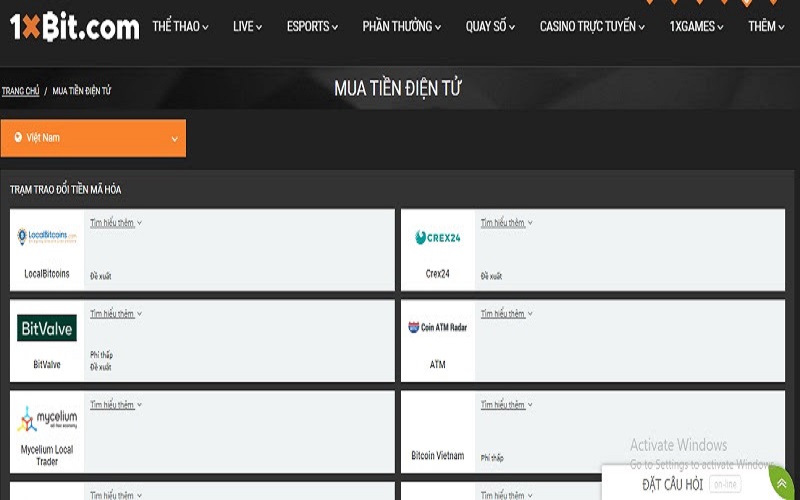Screen dimensions: 800x500
Task: Click the 1xBit.com site logo
Action: point(74,27)
